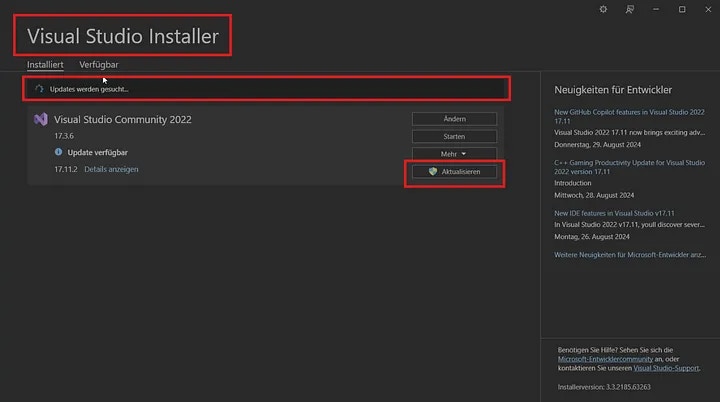This screenshot has height=402, width=720.
Task: Click the Visual Studio Community 2022 logo
Action: 40,119
